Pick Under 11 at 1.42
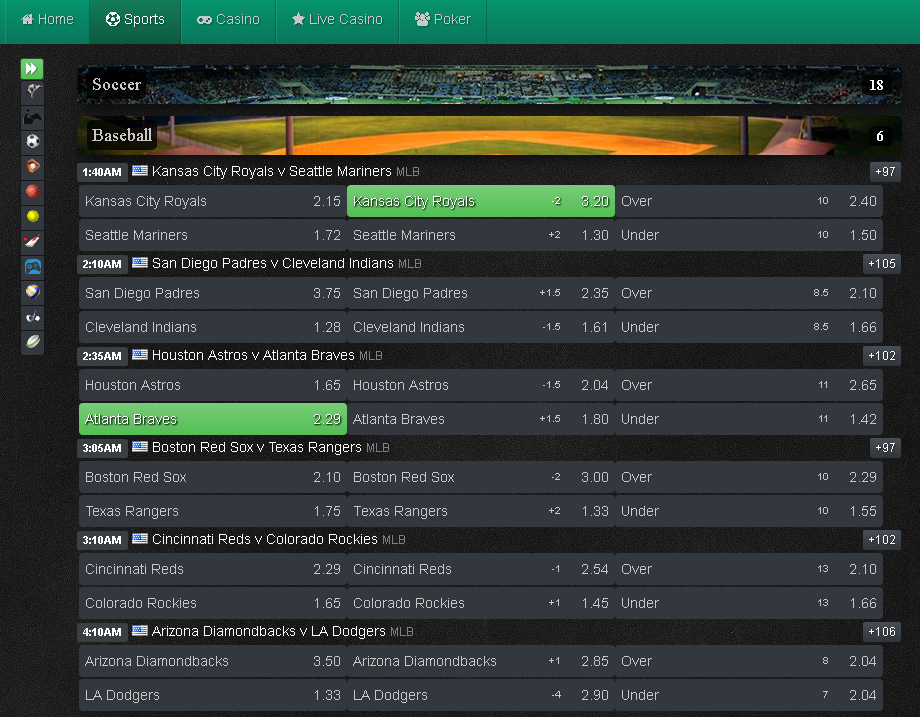920x717 pixels. pyautogui.click(x=749, y=419)
